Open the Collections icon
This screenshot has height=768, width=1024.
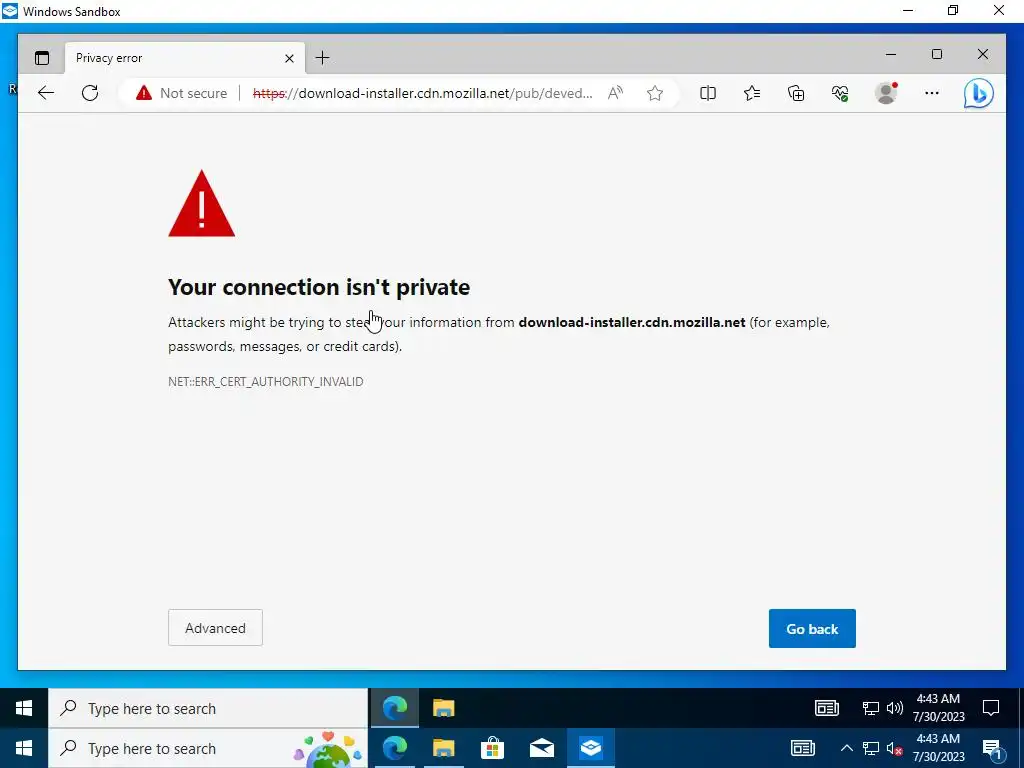point(796,93)
